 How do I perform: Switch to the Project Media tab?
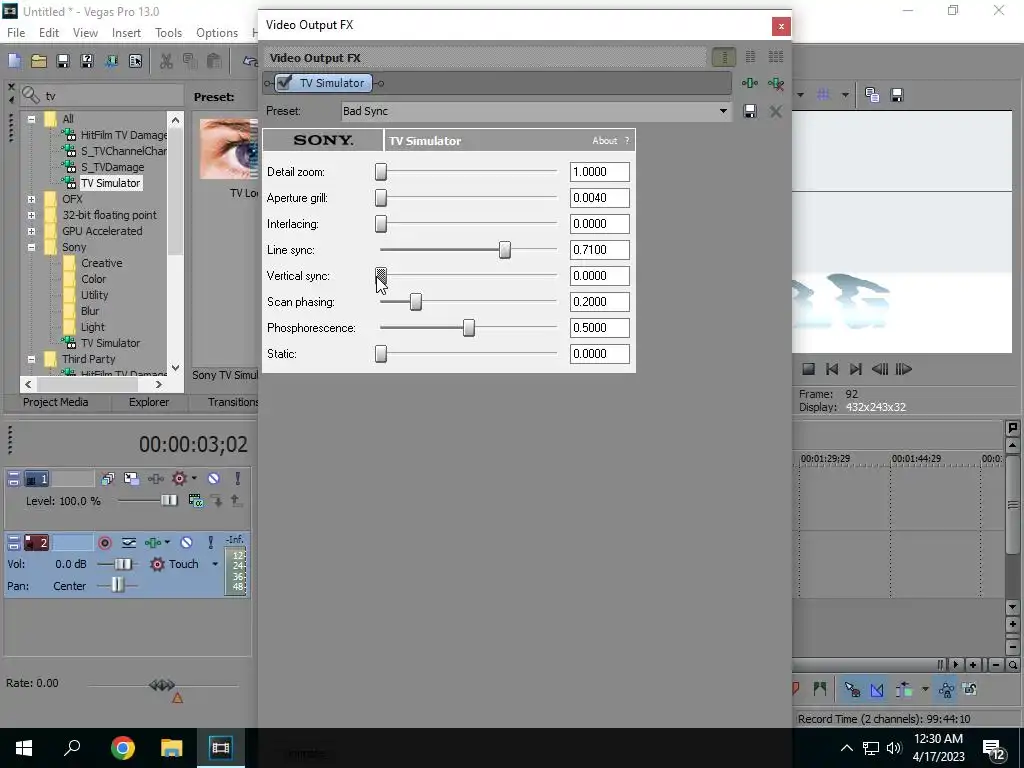coord(56,402)
